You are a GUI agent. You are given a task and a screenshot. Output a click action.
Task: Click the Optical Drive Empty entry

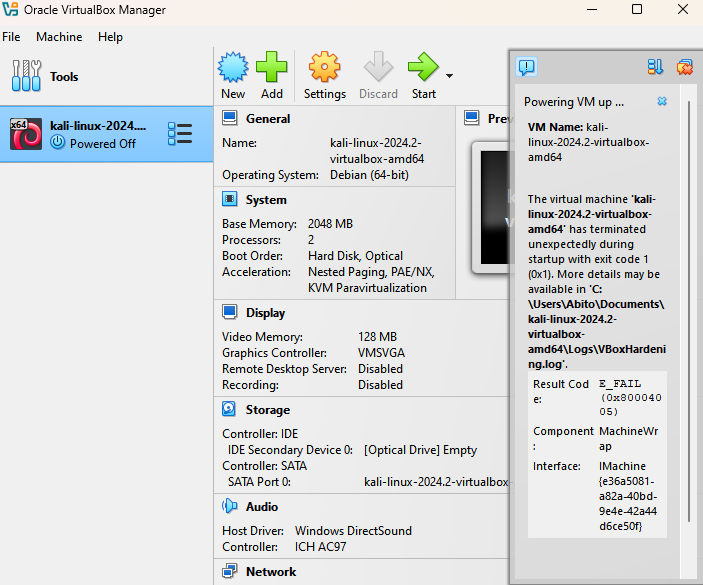pos(420,450)
